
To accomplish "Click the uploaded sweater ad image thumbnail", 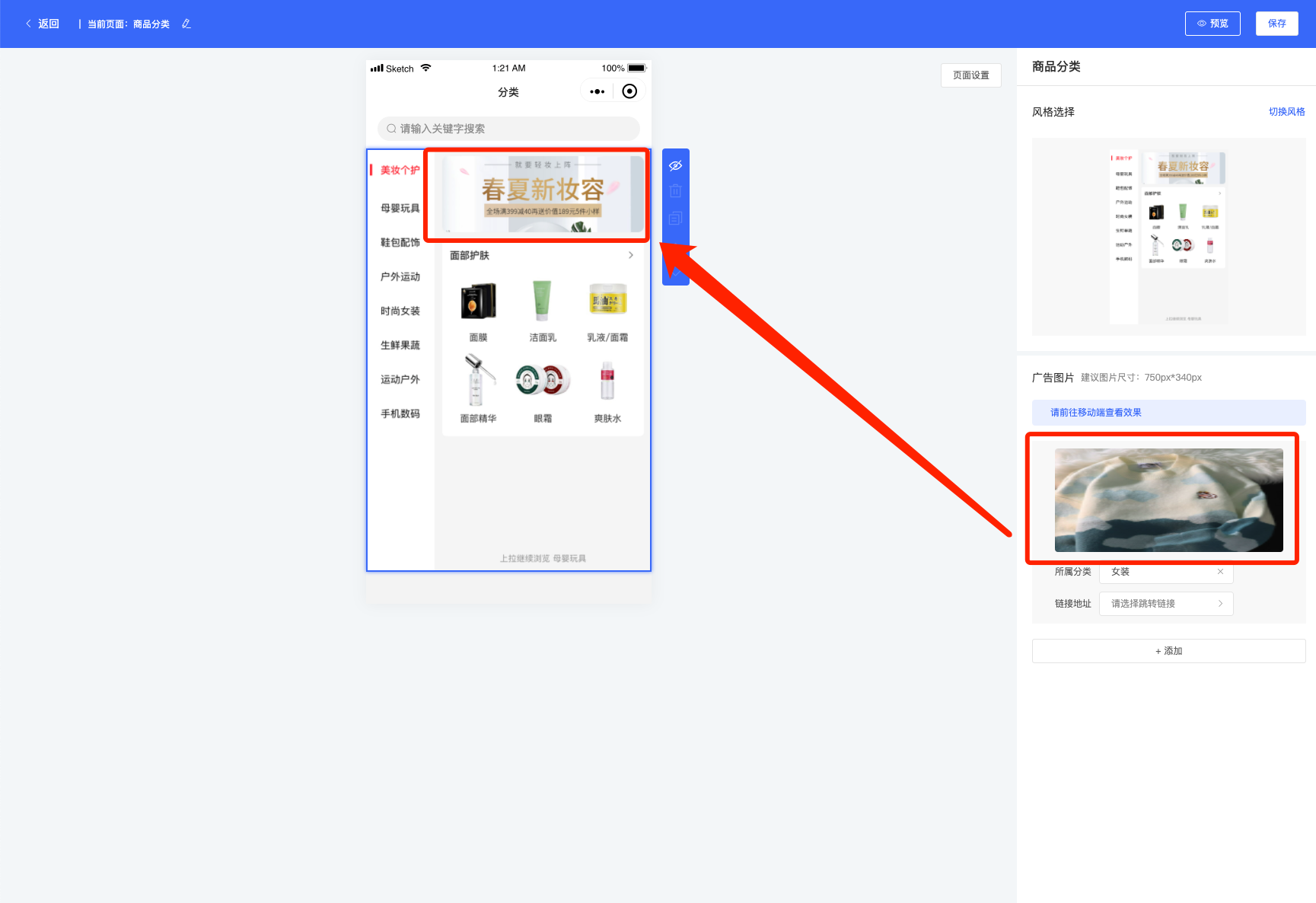I will click(1168, 499).
